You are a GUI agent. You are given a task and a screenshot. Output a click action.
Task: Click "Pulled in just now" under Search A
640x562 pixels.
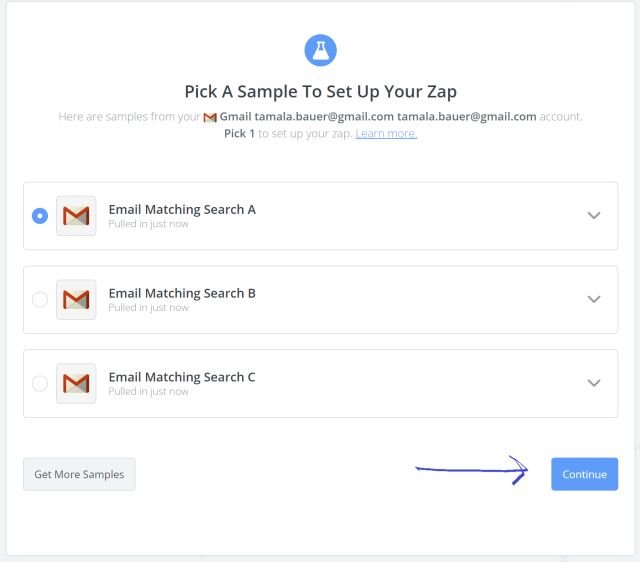click(x=148, y=224)
